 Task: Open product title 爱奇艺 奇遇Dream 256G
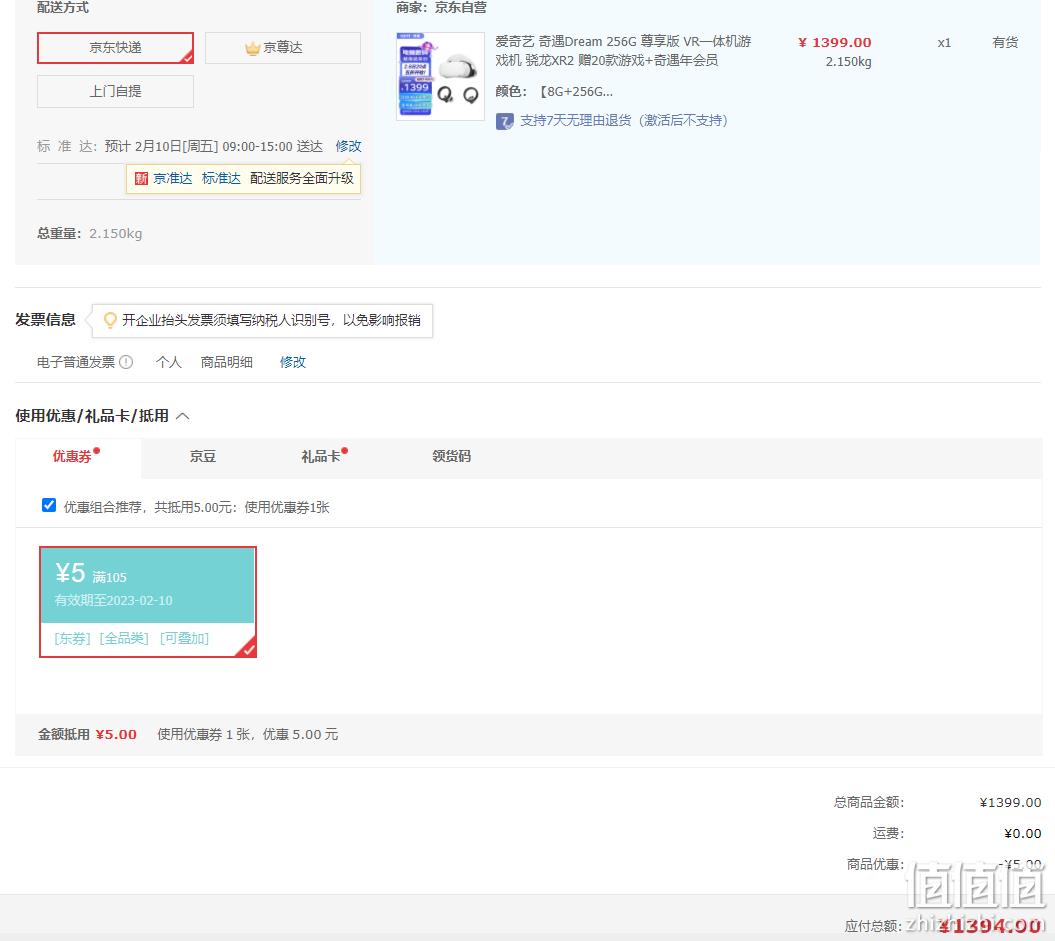(623, 51)
